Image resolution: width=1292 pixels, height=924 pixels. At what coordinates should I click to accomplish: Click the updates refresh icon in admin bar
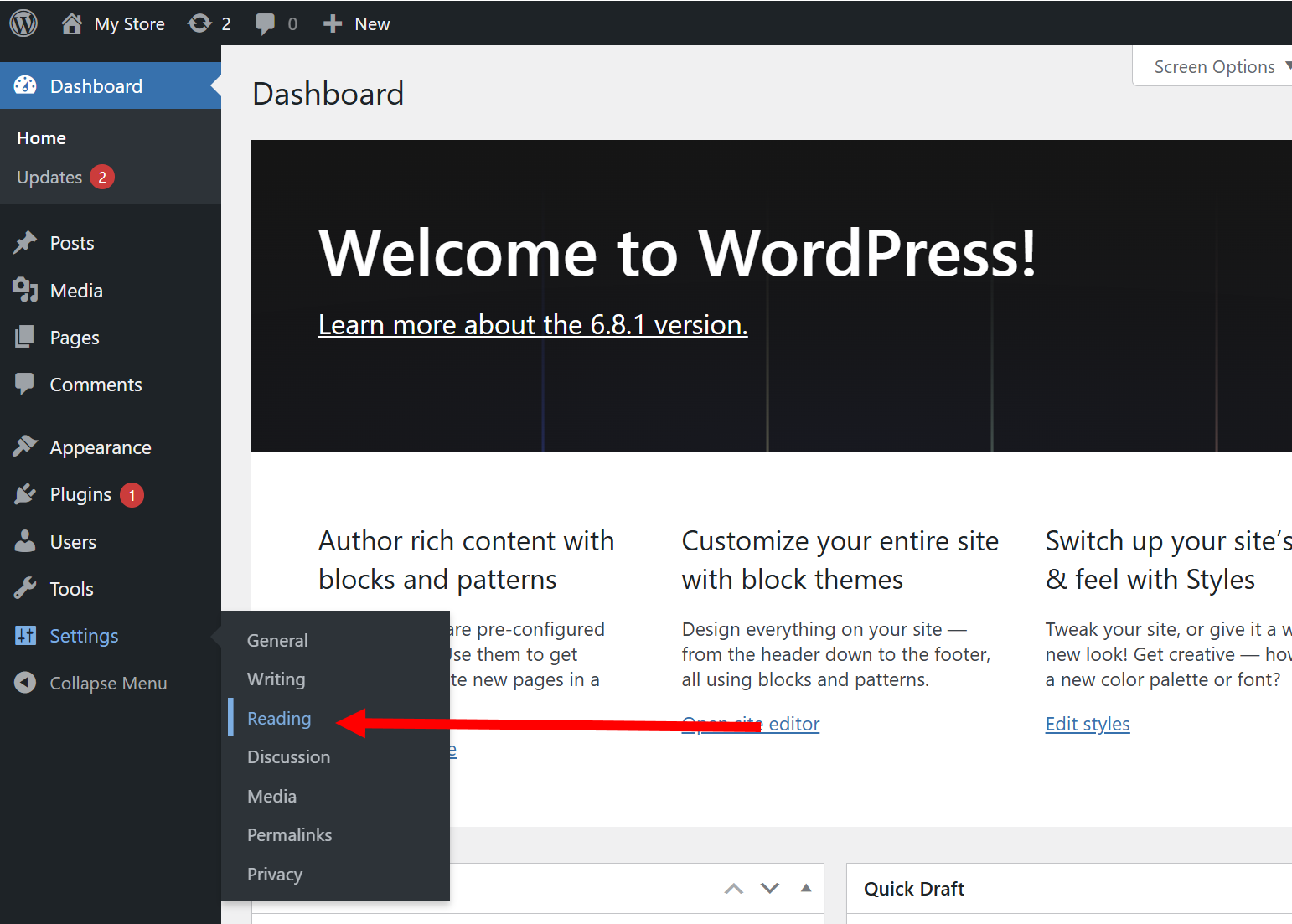click(199, 23)
